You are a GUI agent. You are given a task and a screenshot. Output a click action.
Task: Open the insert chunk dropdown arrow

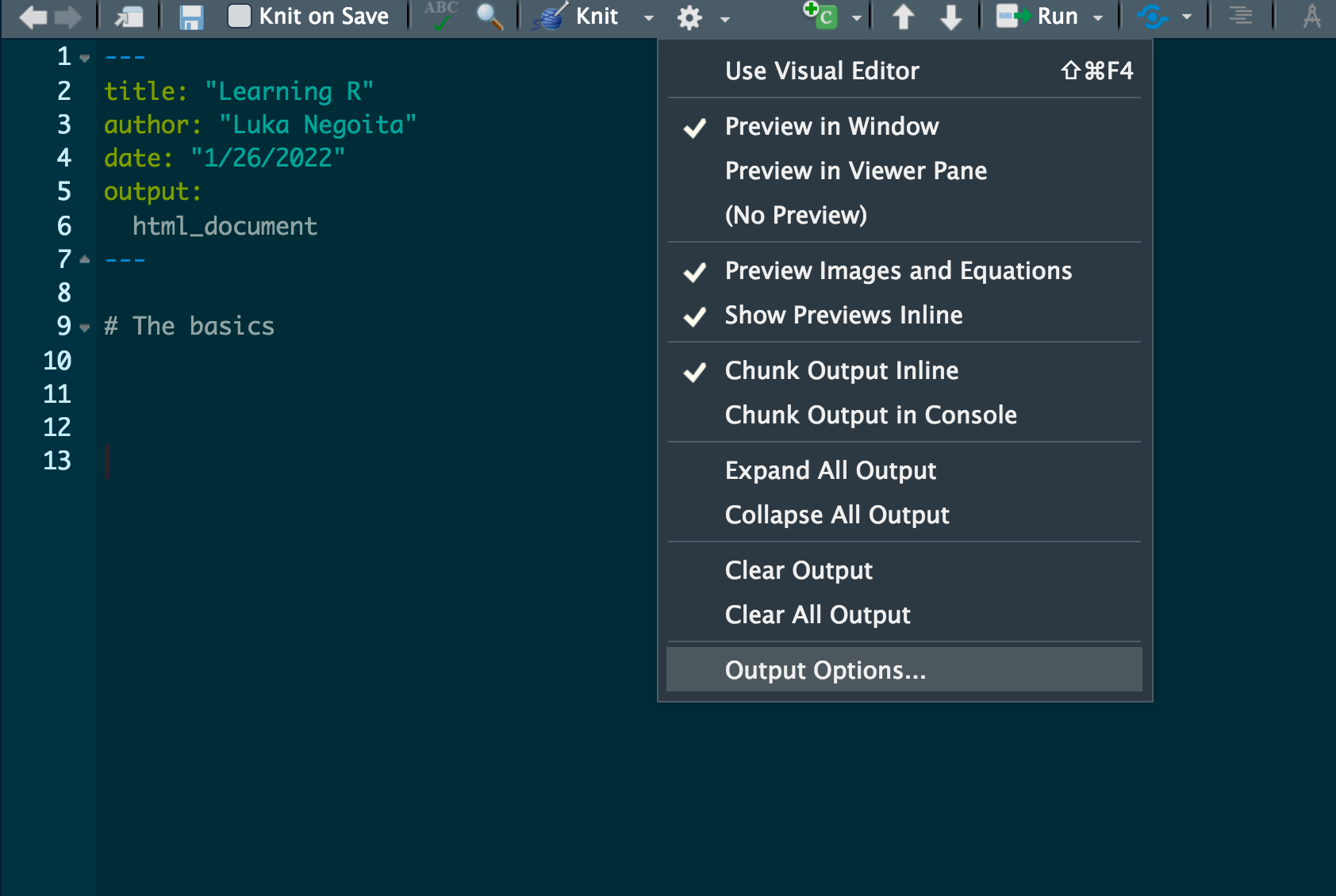(855, 17)
